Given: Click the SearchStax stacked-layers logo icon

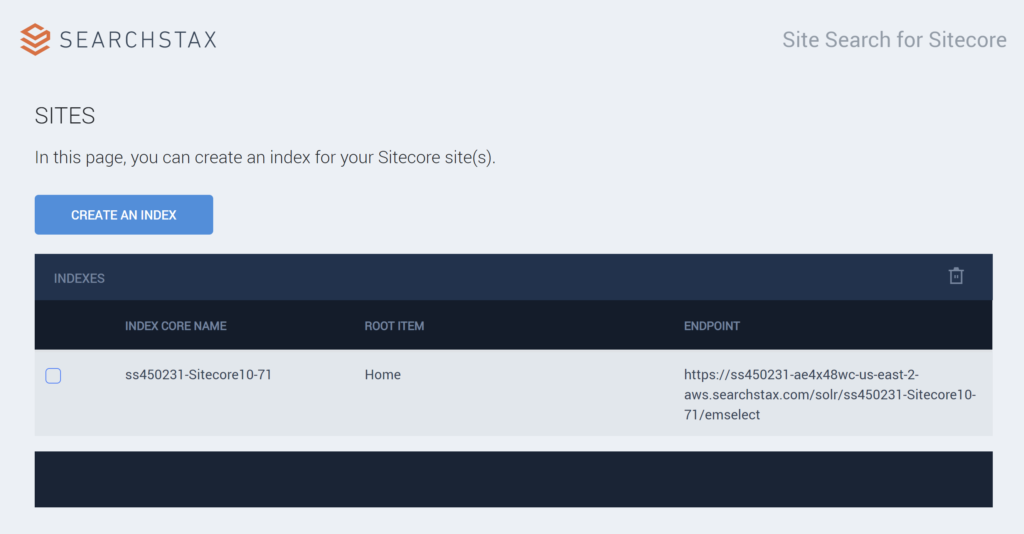Looking at the screenshot, I should point(35,39).
